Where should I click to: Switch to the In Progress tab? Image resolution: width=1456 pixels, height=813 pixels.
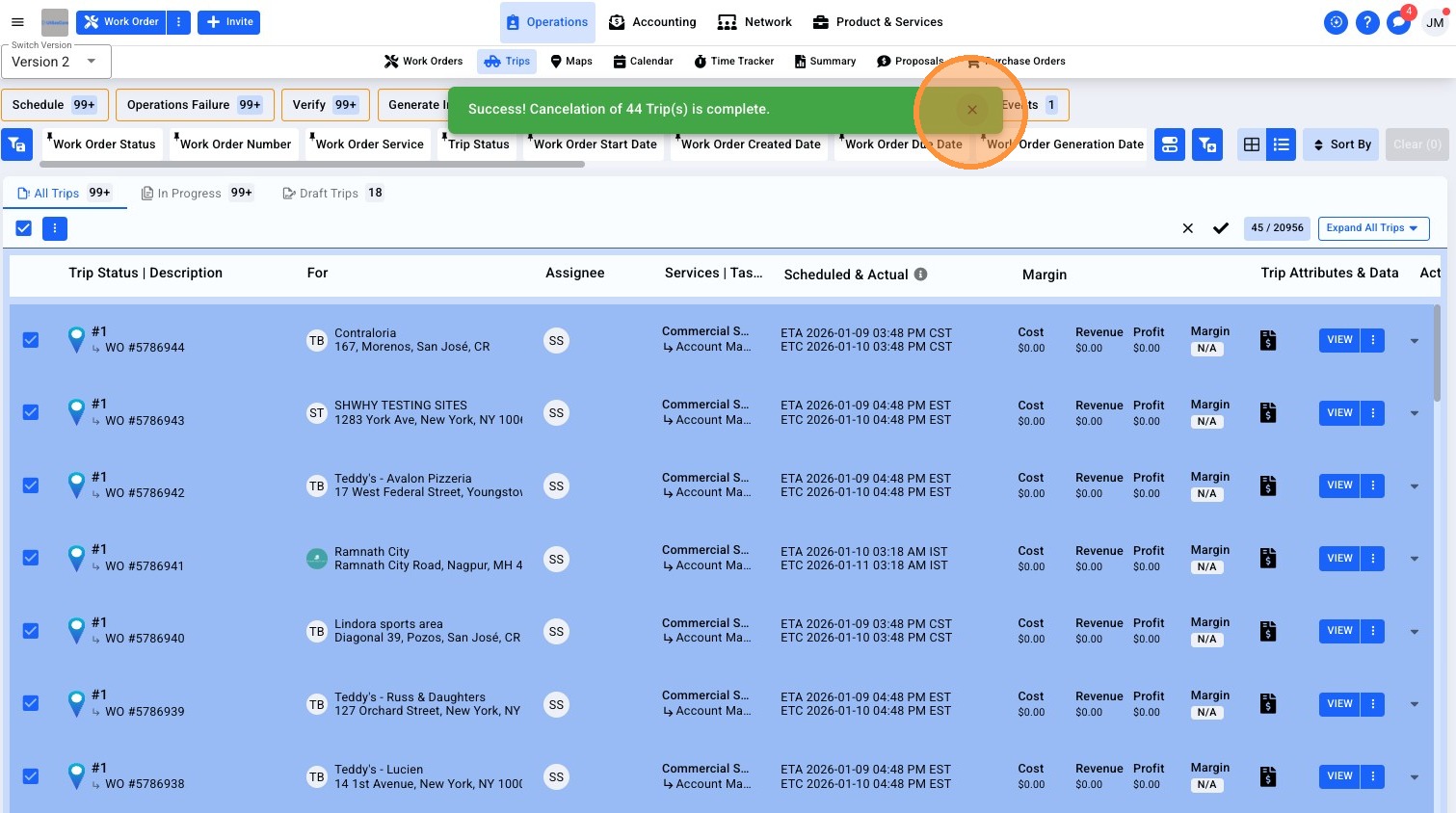pyautogui.click(x=198, y=193)
